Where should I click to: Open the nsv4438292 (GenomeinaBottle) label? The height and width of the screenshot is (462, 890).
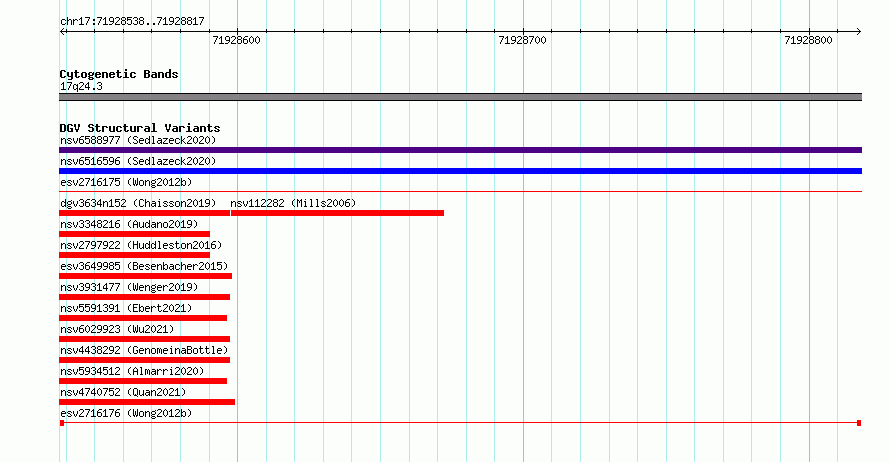click(144, 350)
